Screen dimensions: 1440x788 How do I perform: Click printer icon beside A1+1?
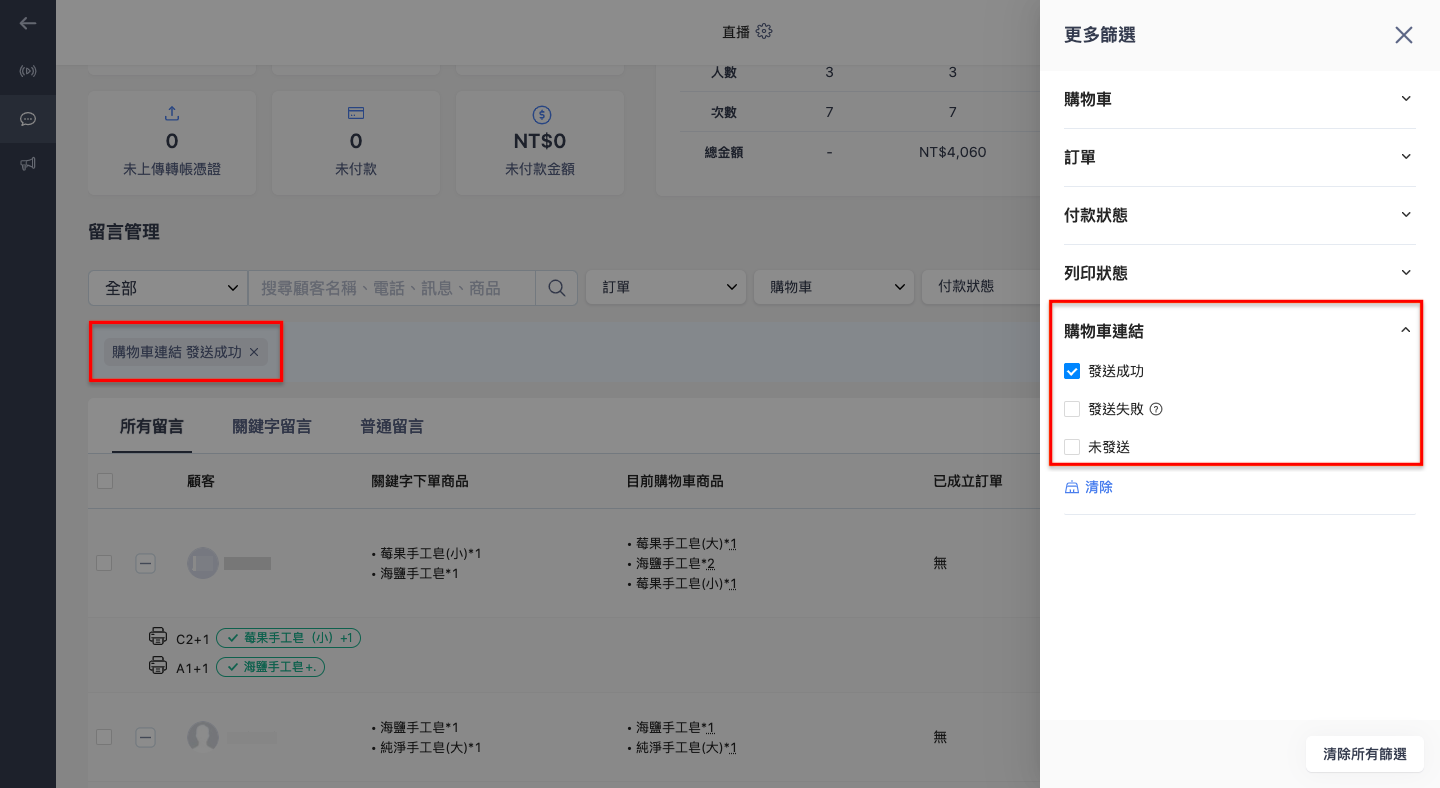tap(158, 666)
